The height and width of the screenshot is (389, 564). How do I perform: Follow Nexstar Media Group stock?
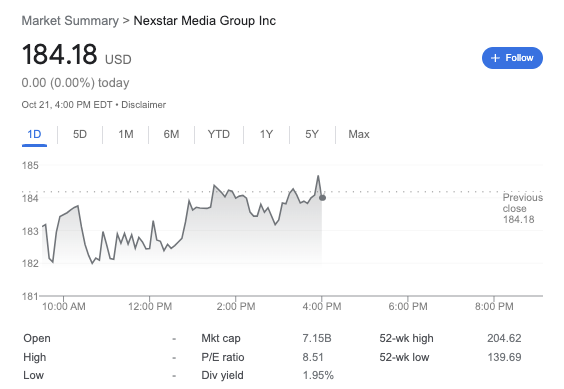coord(512,58)
